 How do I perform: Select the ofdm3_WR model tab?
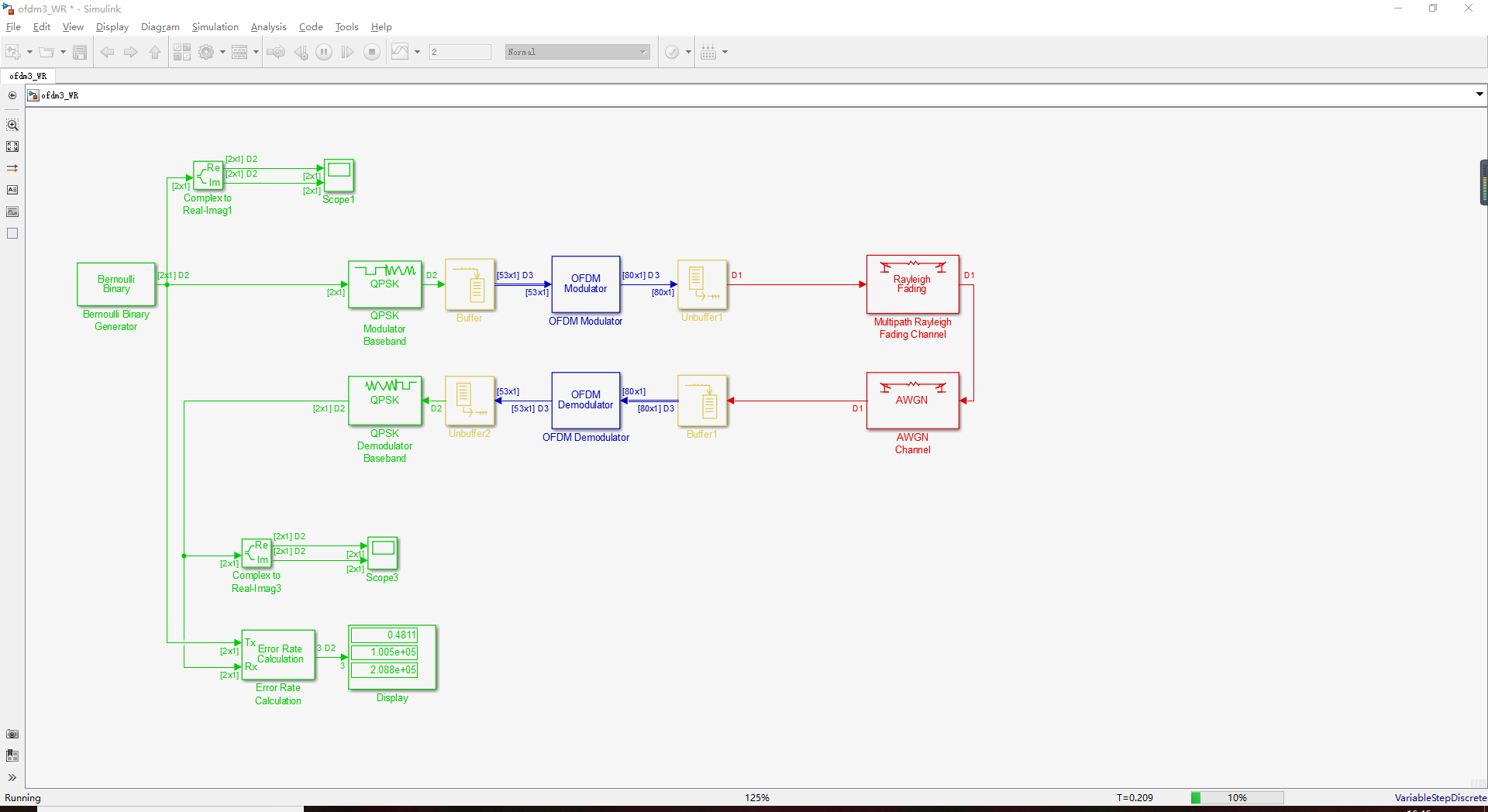click(28, 76)
